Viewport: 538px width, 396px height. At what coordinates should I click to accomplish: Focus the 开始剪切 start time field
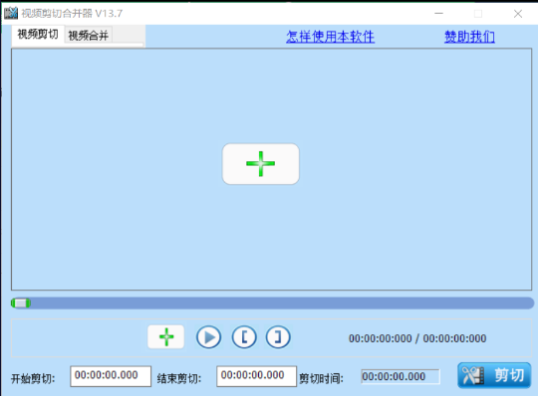coord(110,376)
